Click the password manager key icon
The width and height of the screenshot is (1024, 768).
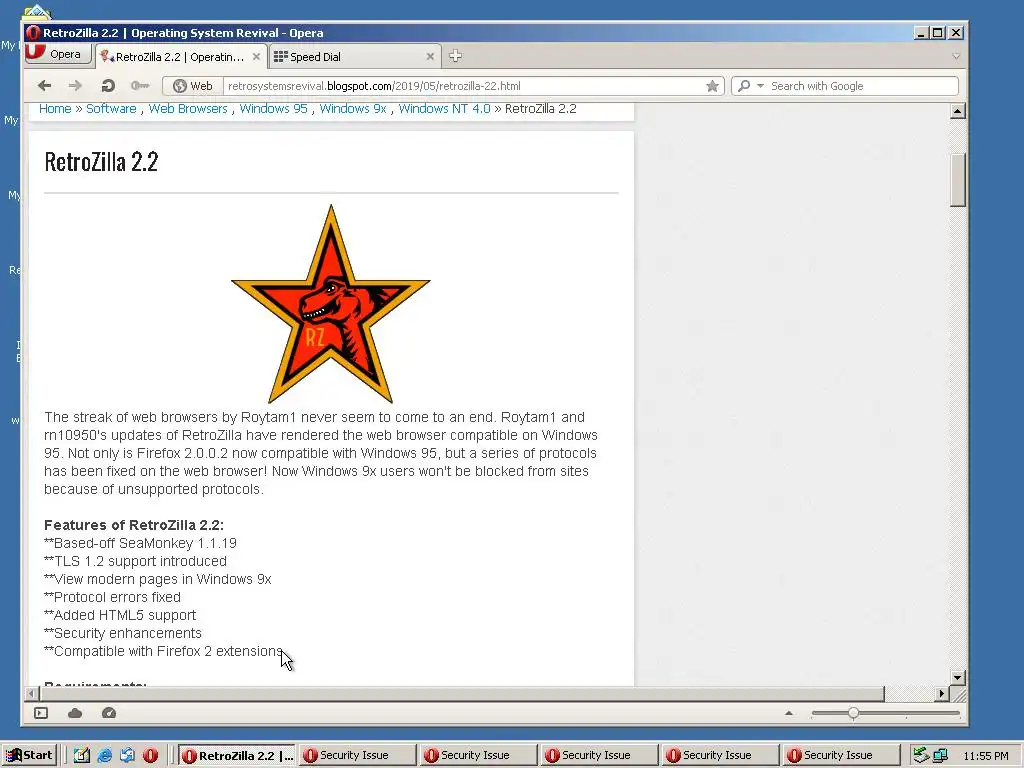pos(140,86)
